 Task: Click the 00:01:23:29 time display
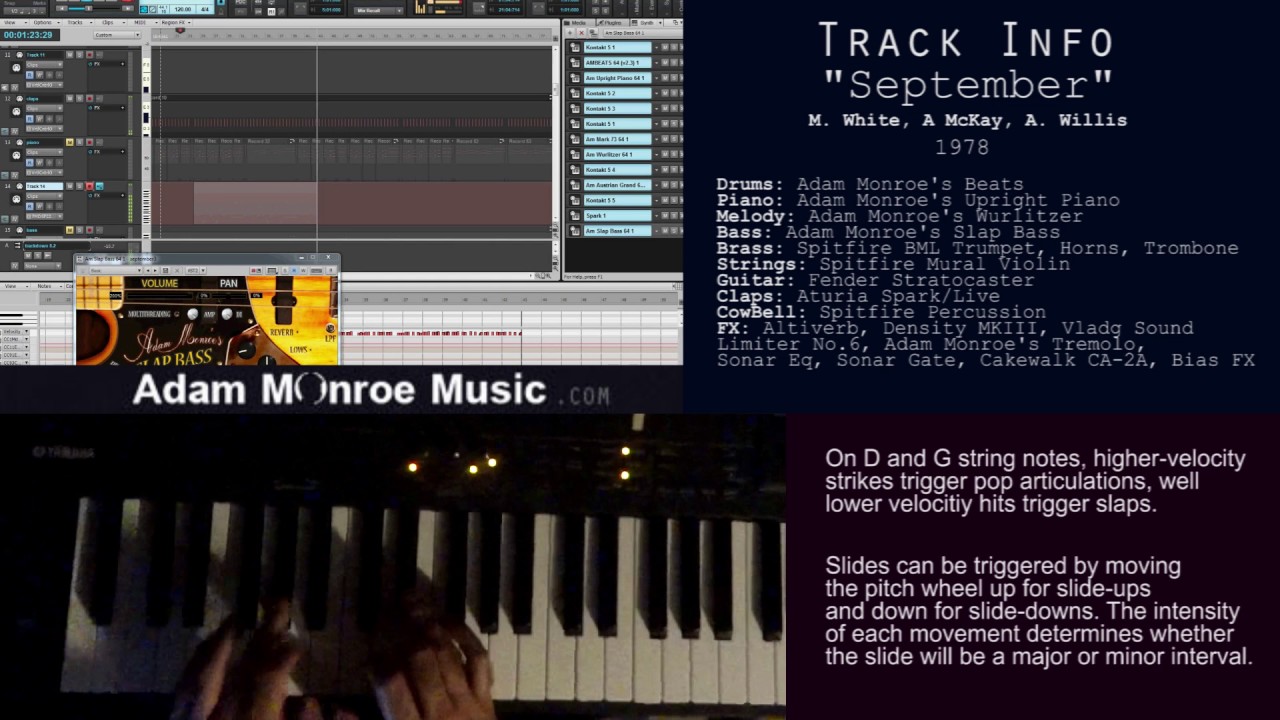click(28, 35)
